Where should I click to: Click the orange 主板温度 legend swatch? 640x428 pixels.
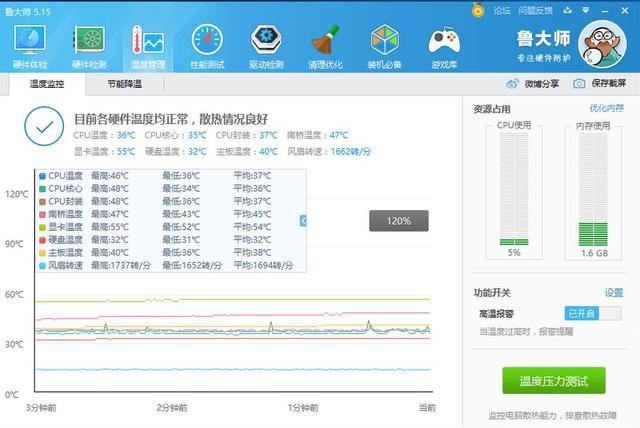42,253
